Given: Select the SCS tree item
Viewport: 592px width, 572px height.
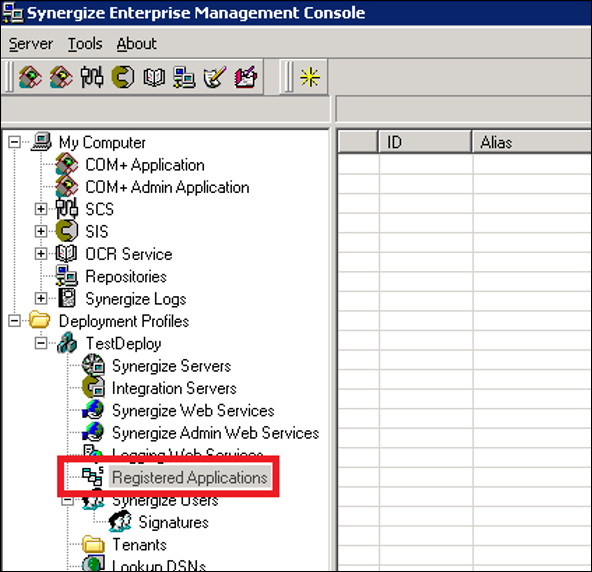Looking at the screenshot, I should [x=99, y=209].
